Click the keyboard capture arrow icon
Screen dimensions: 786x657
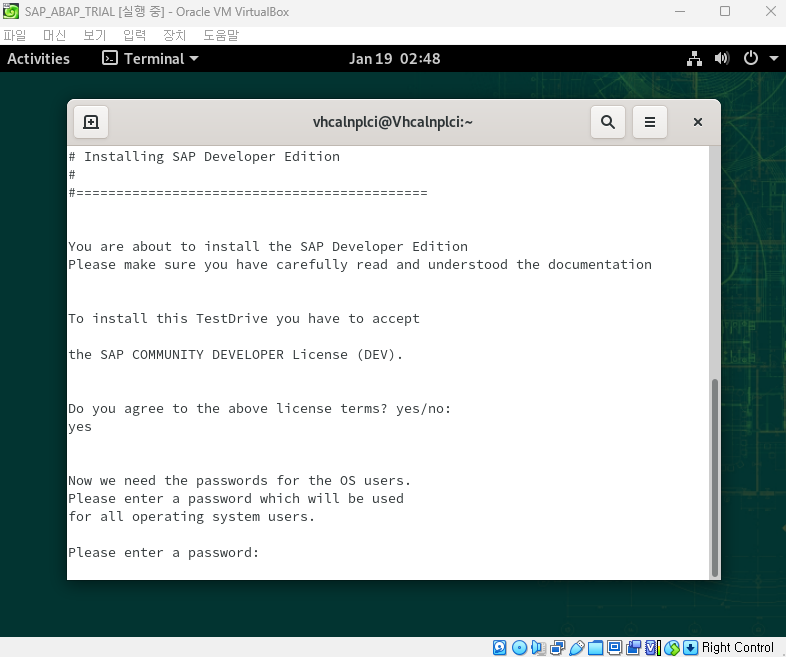pyautogui.click(x=690, y=647)
